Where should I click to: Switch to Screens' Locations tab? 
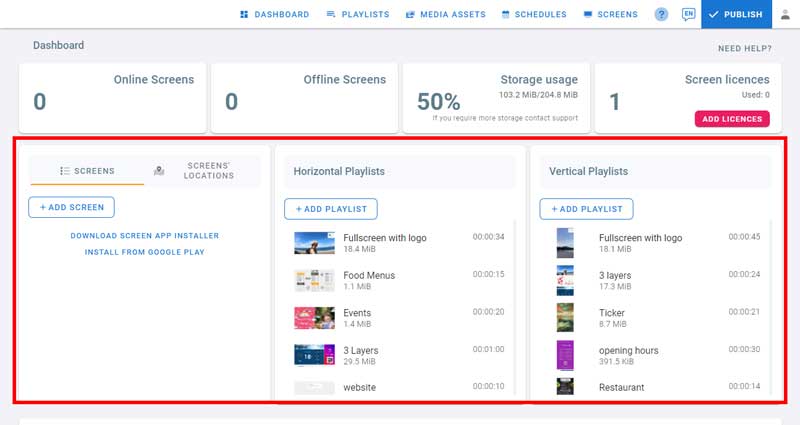tap(200, 171)
